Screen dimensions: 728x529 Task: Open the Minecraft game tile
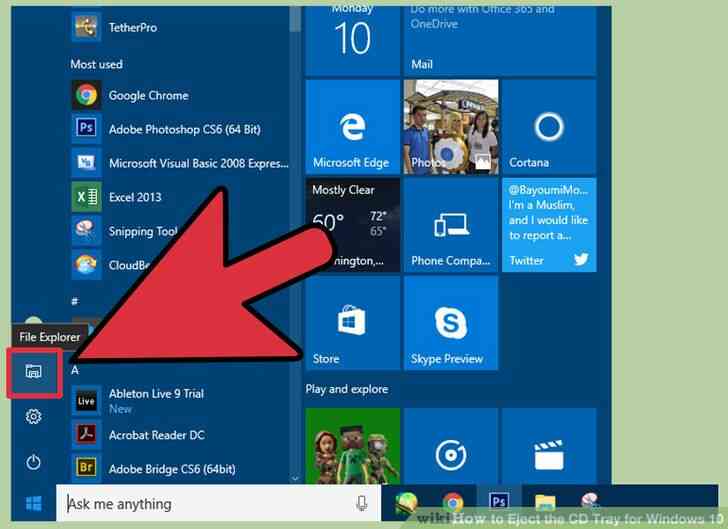(x=352, y=446)
